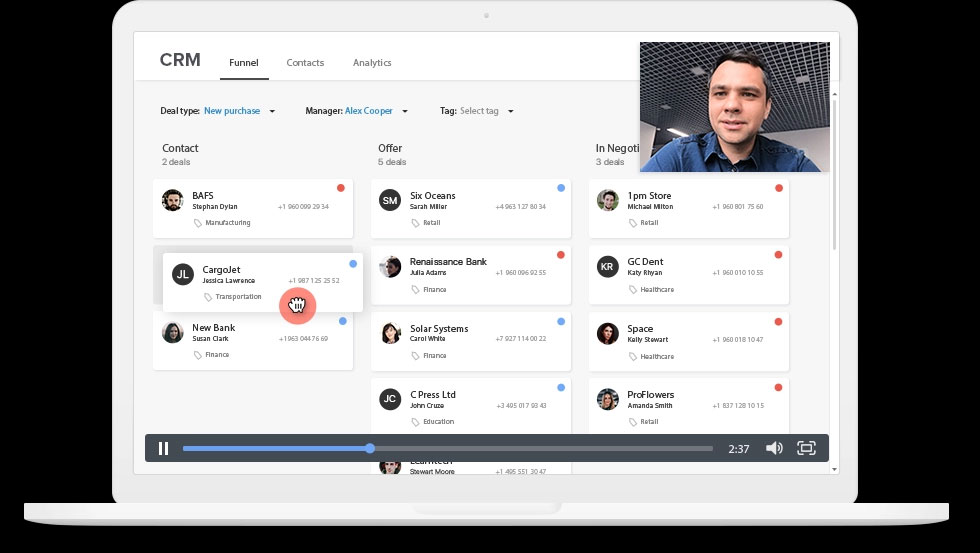Click the BAFS red status dot
The width and height of the screenshot is (980, 553).
pyautogui.click(x=341, y=188)
